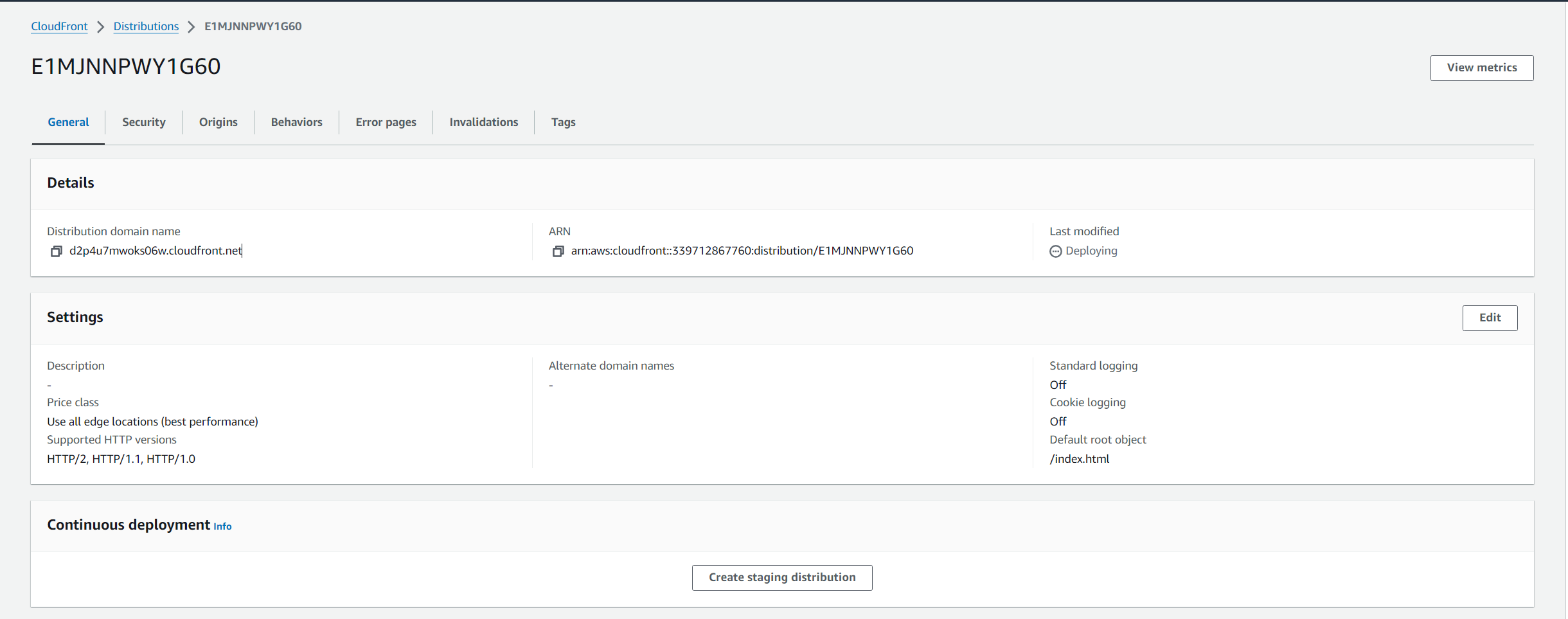The width and height of the screenshot is (1568, 619).
Task: Click the Cookie logging Off value
Action: click(x=1058, y=422)
